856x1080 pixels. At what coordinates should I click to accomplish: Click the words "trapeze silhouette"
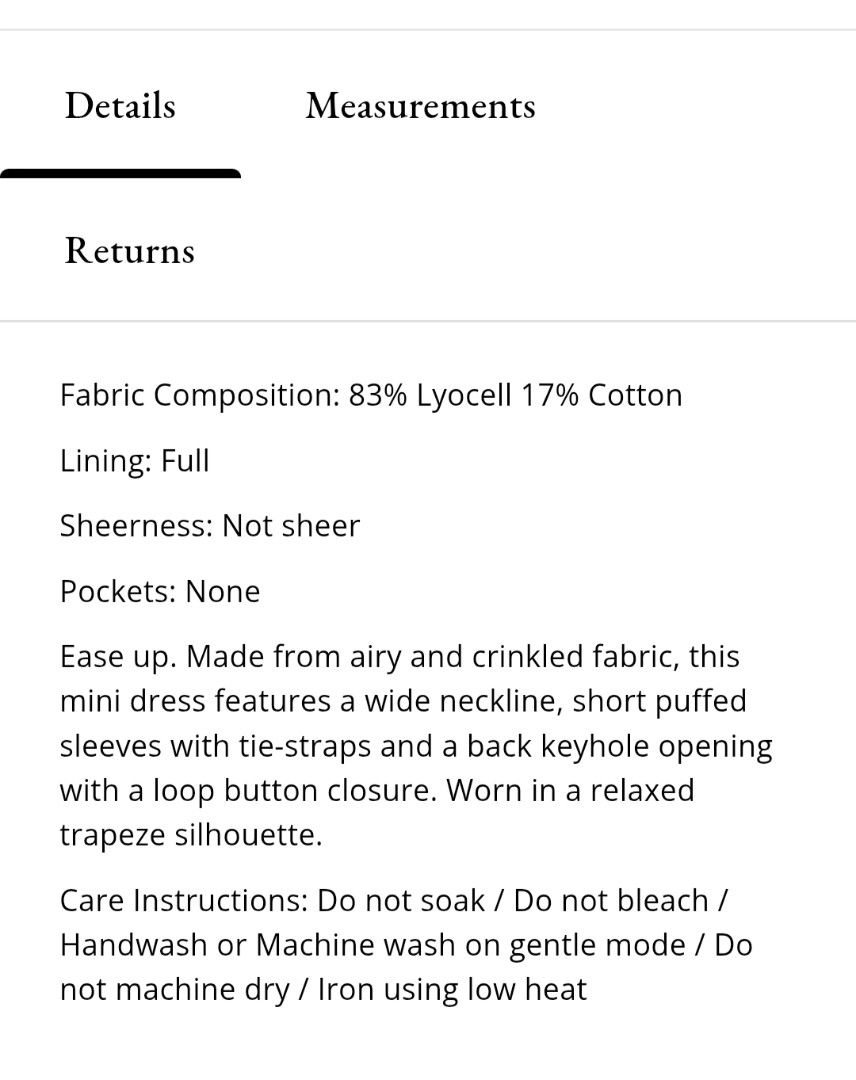[191, 835]
